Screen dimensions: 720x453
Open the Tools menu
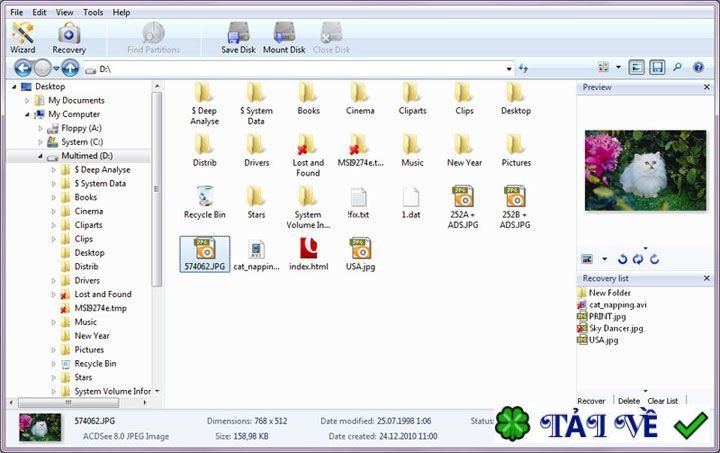tap(93, 12)
